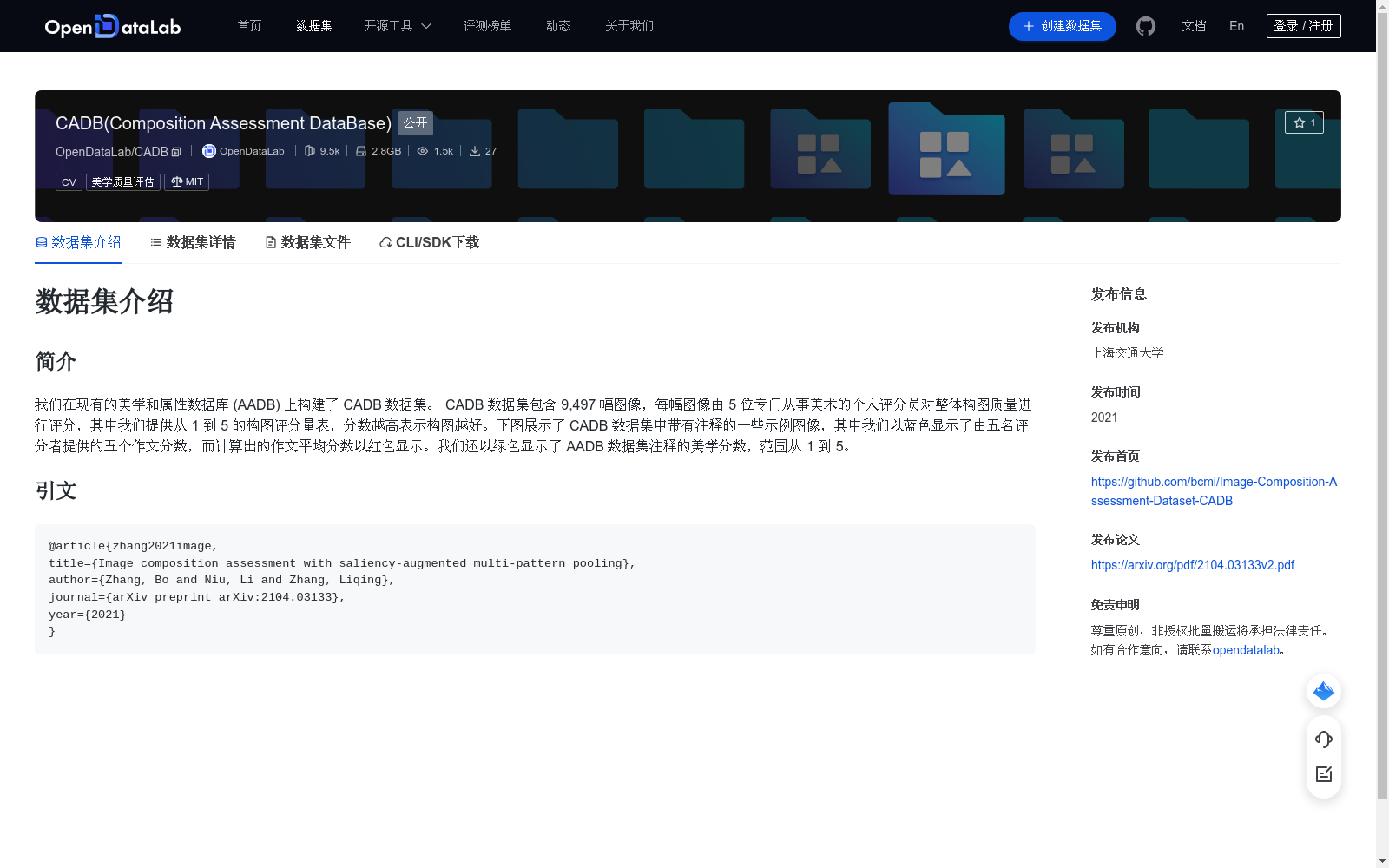Open 文档 link in header
This screenshot has width=1389, height=868.
coord(1194,26)
